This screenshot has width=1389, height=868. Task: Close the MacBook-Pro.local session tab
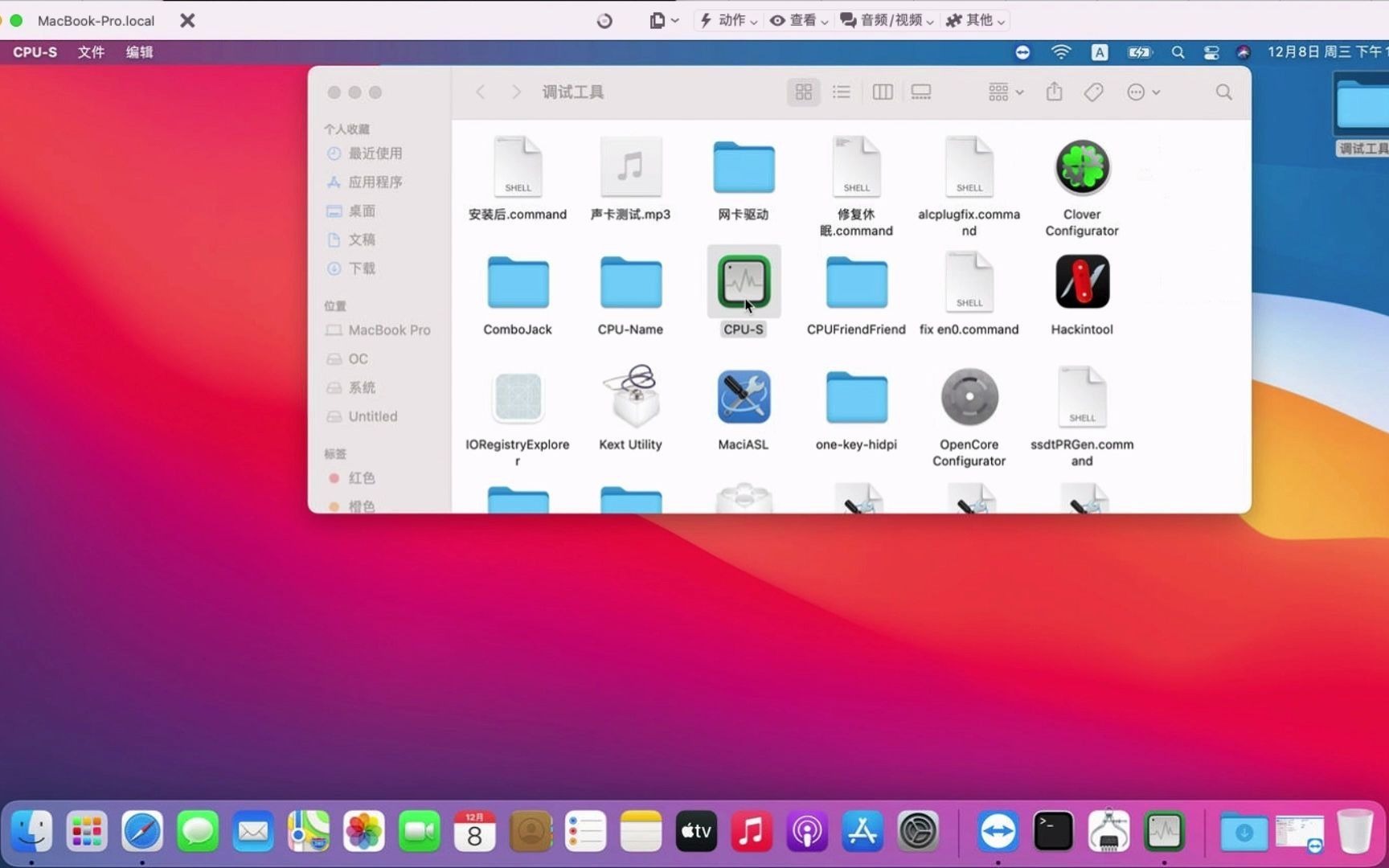(x=187, y=20)
